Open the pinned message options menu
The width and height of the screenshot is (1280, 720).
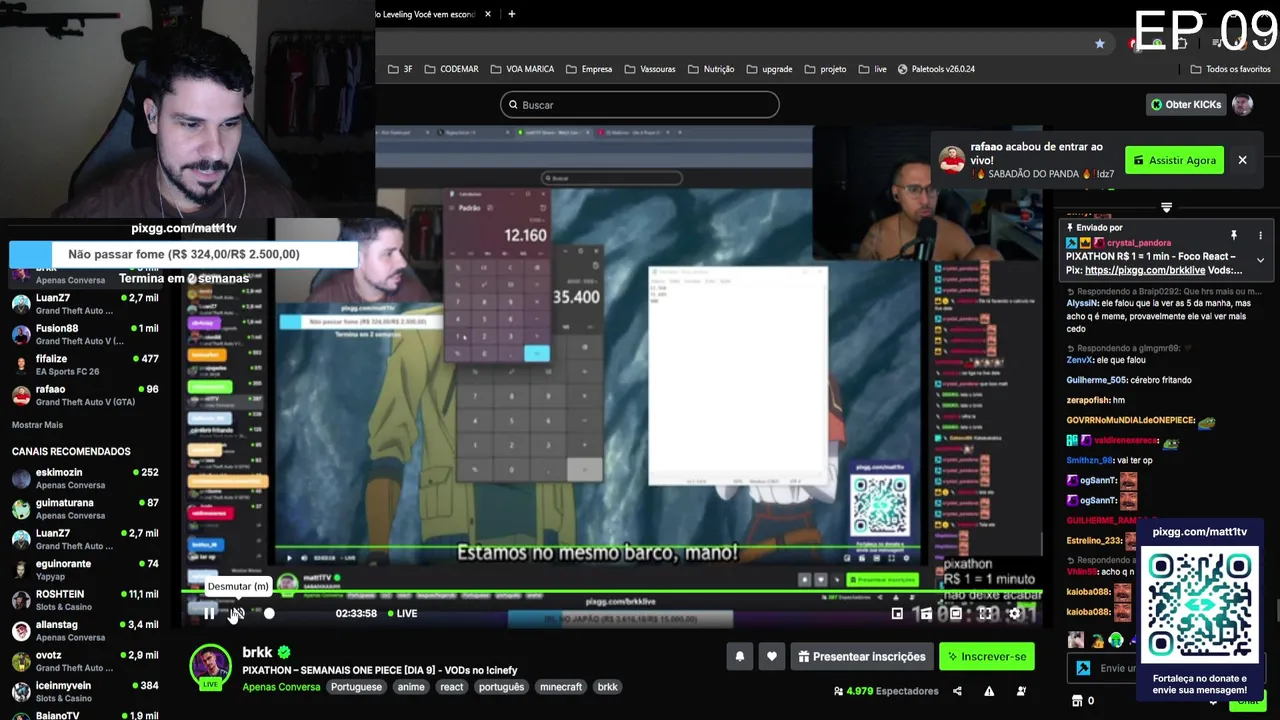(x=1260, y=236)
